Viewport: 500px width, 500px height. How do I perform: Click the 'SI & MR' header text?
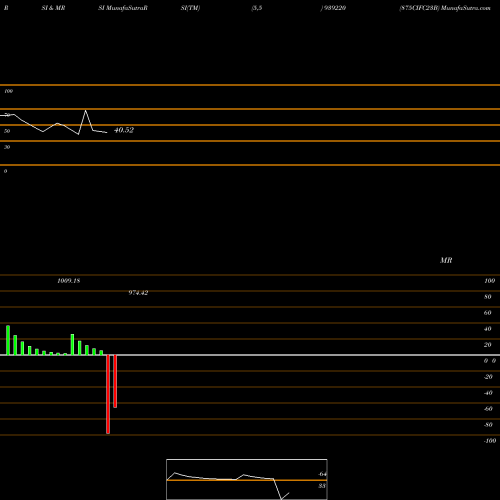[53, 8]
